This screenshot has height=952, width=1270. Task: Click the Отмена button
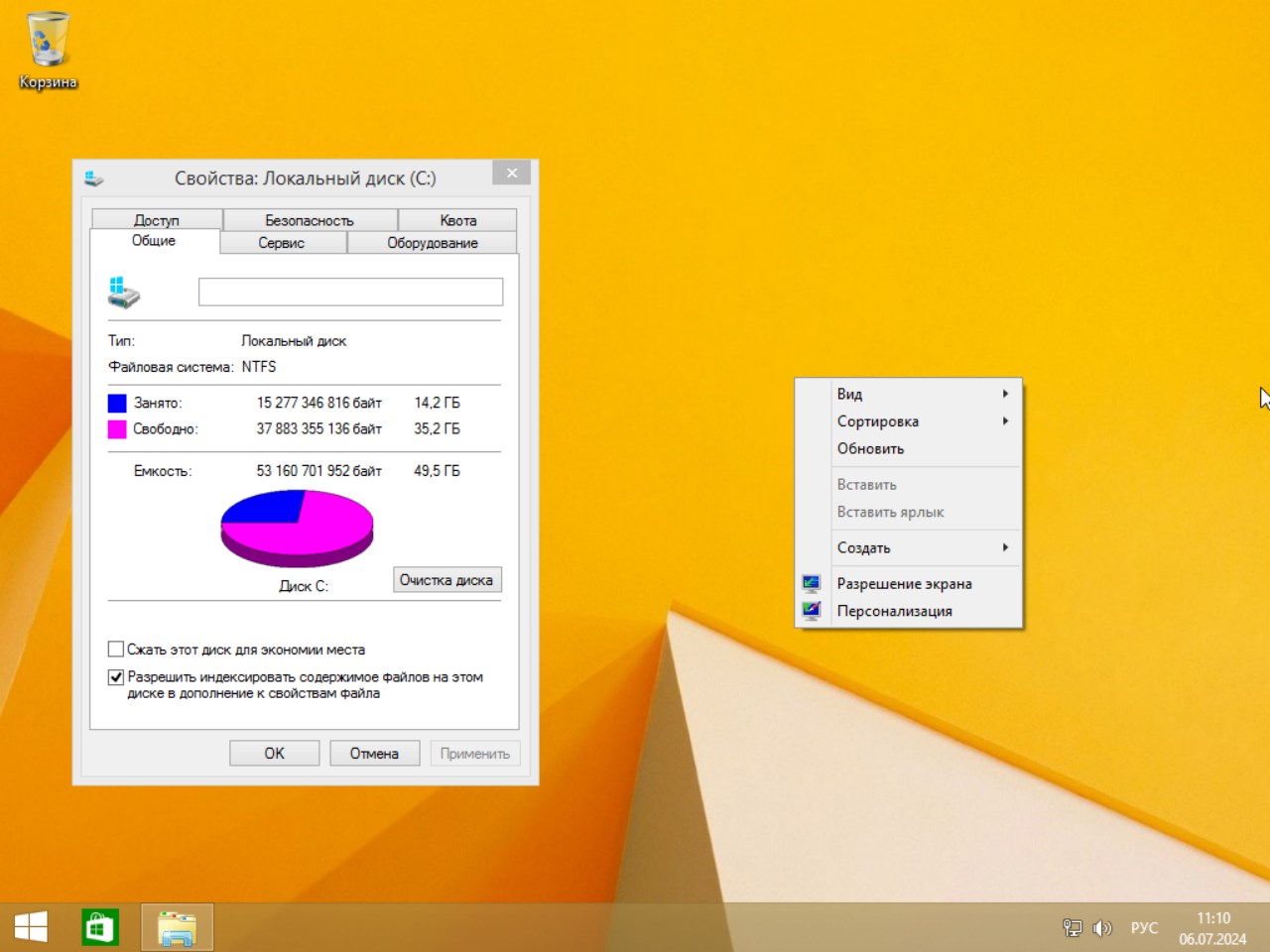pos(374,753)
